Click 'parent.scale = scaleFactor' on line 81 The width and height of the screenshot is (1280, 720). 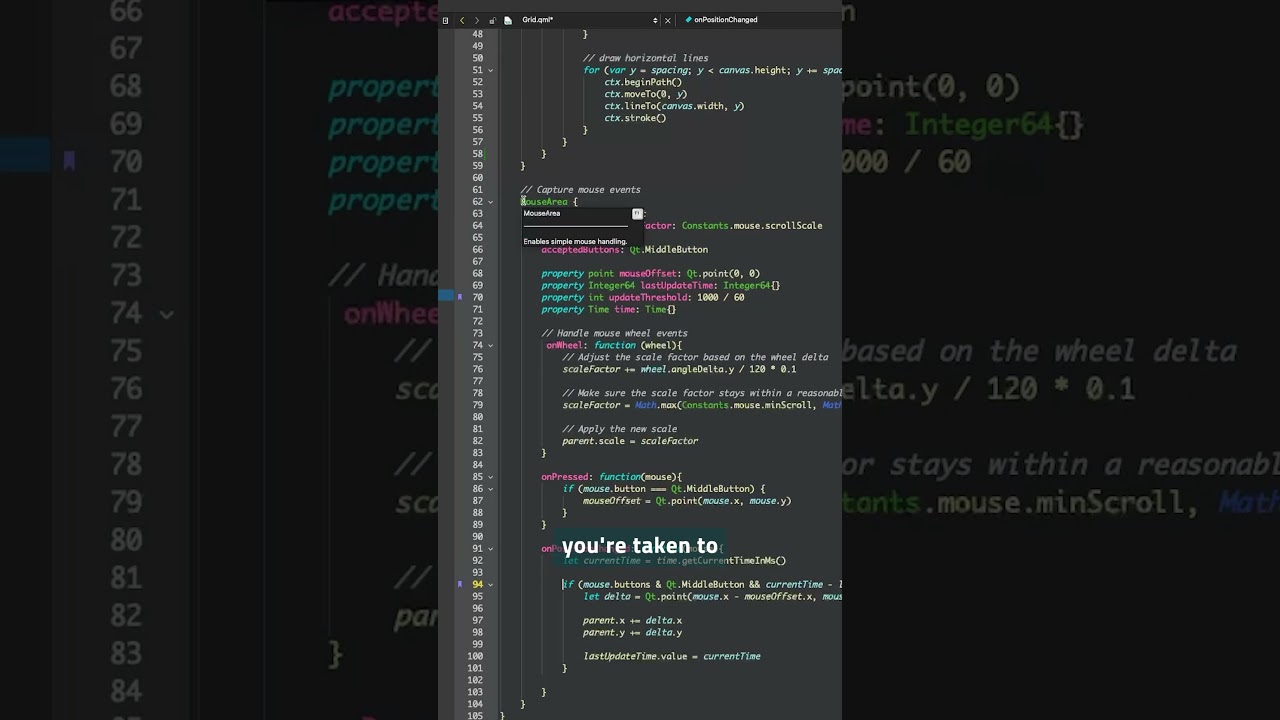(630, 441)
